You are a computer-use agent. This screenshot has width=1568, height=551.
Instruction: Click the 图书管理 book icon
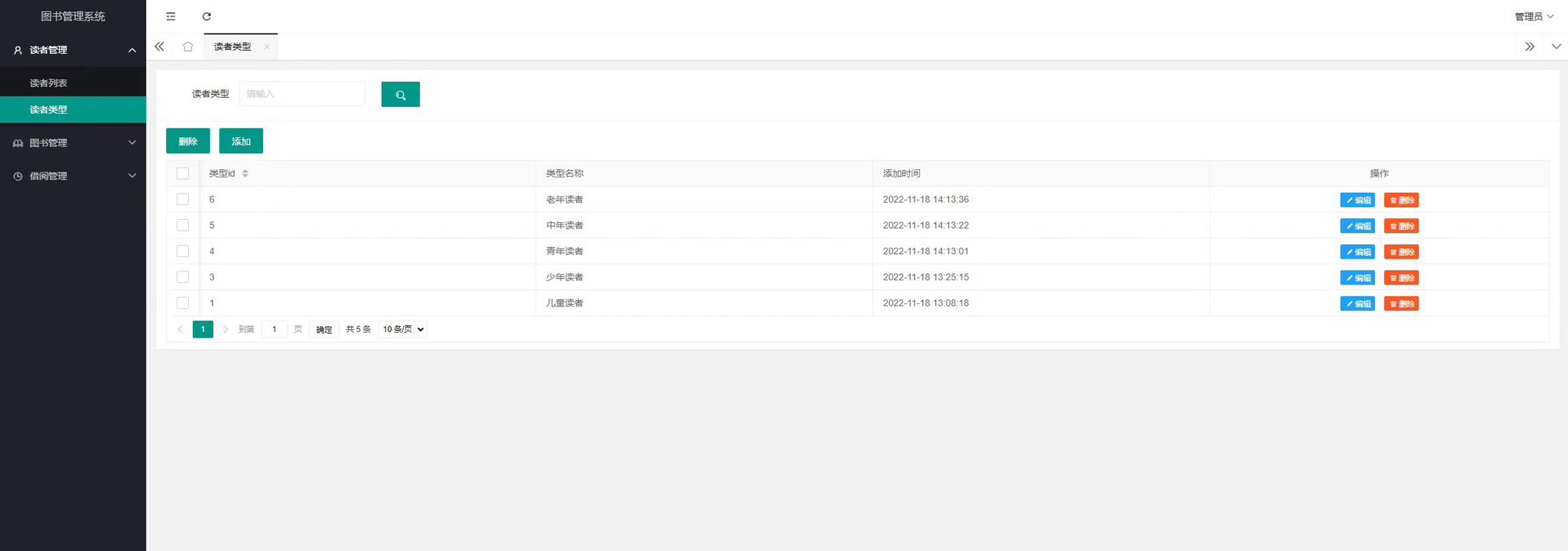(x=18, y=143)
